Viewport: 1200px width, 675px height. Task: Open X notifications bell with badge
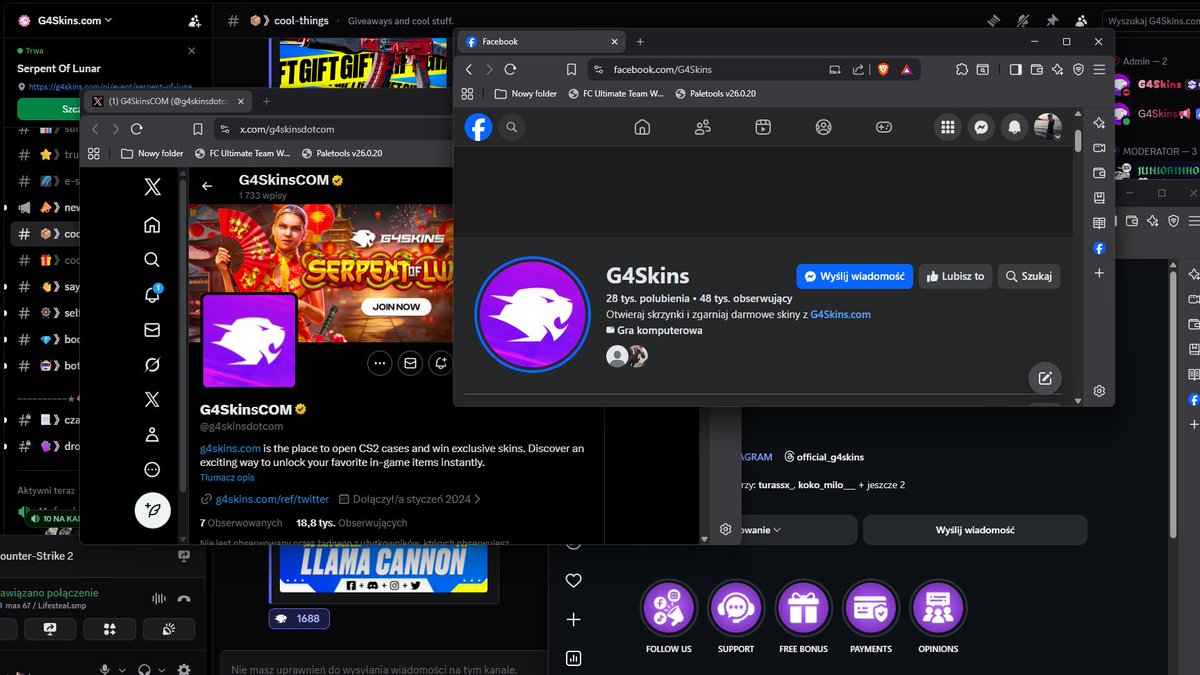[152, 294]
